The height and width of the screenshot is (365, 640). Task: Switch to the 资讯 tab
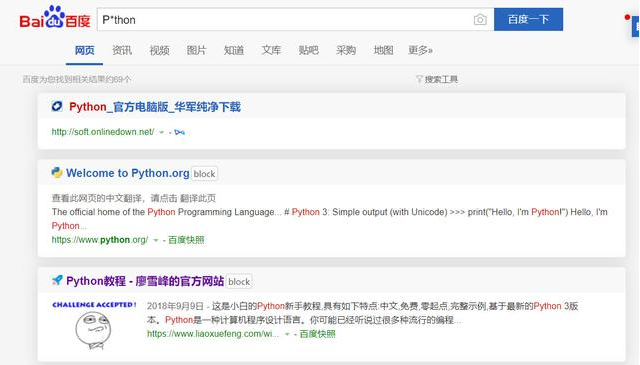tap(122, 50)
